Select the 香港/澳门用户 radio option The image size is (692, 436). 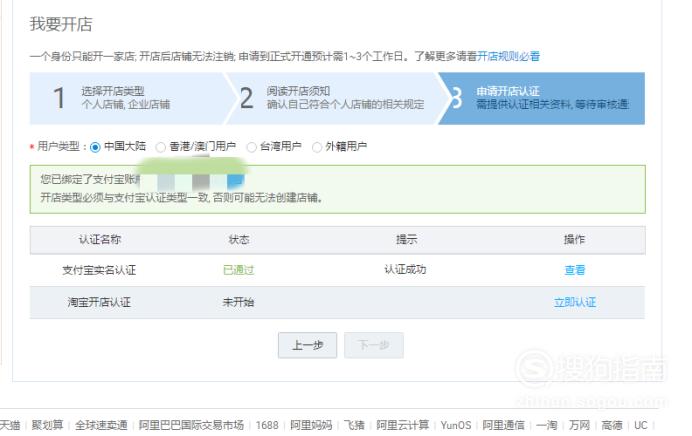pyautogui.click(x=161, y=147)
